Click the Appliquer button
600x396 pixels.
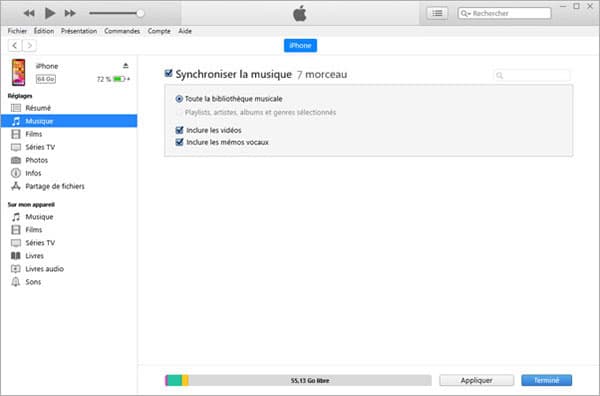(x=476, y=380)
